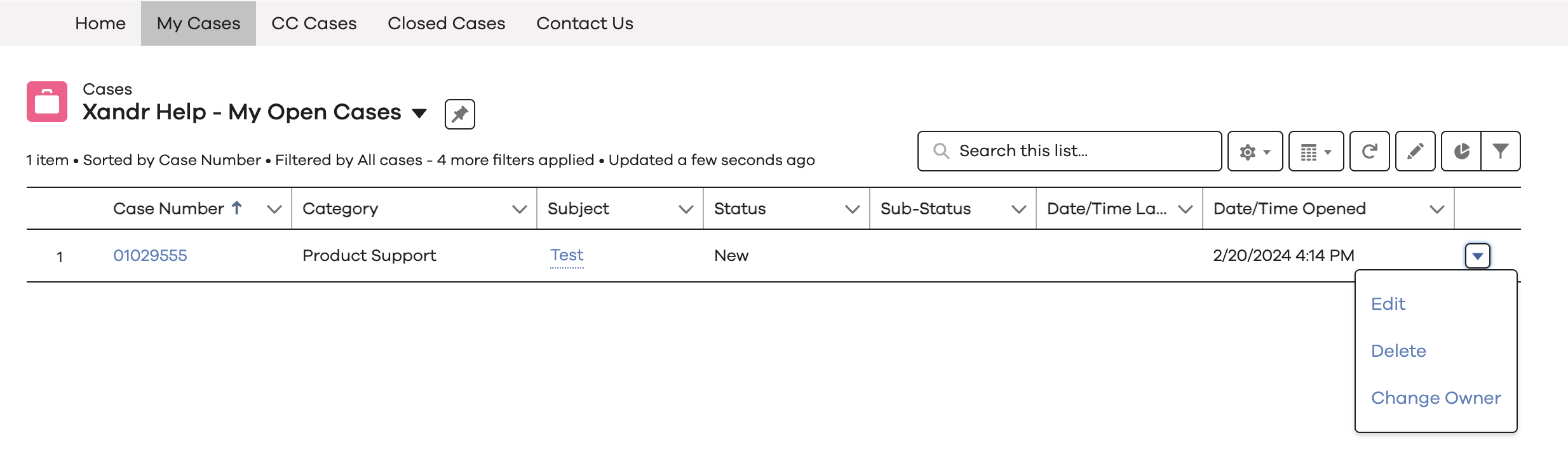Sort by Date/Time Opened column header
The image size is (1568, 466).
[1289, 209]
